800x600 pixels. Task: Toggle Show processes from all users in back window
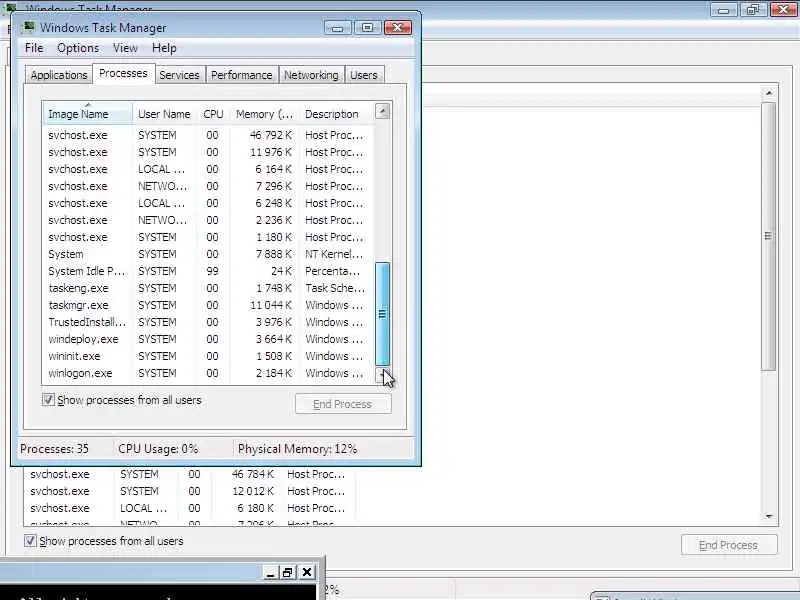[30, 541]
